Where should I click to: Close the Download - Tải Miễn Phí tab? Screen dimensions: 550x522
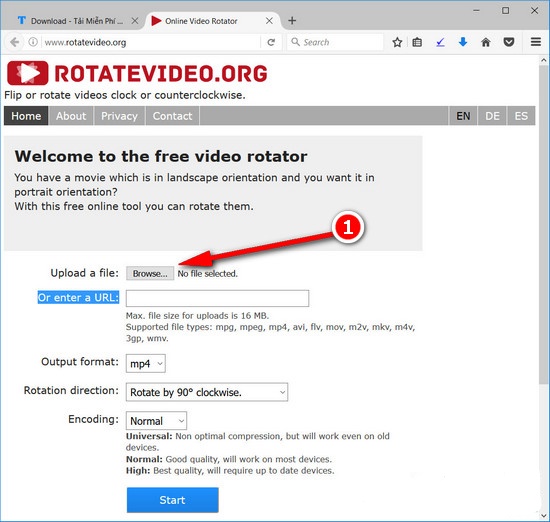pyautogui.click(x=135, y=21)
